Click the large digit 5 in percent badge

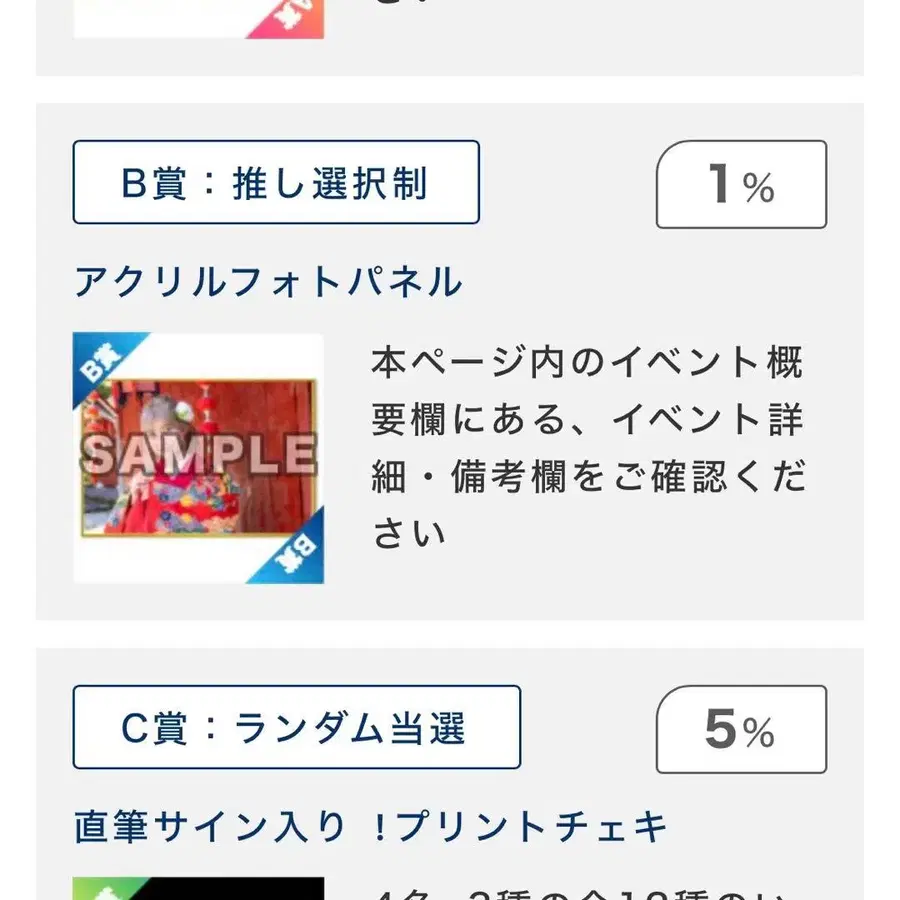click(x=721, y=730)
